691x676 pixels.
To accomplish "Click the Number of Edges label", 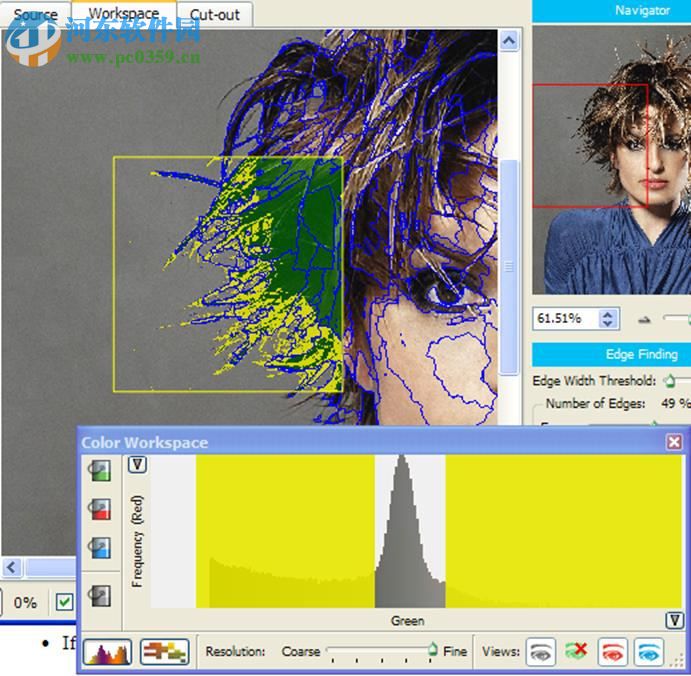I will click(595, 403).
